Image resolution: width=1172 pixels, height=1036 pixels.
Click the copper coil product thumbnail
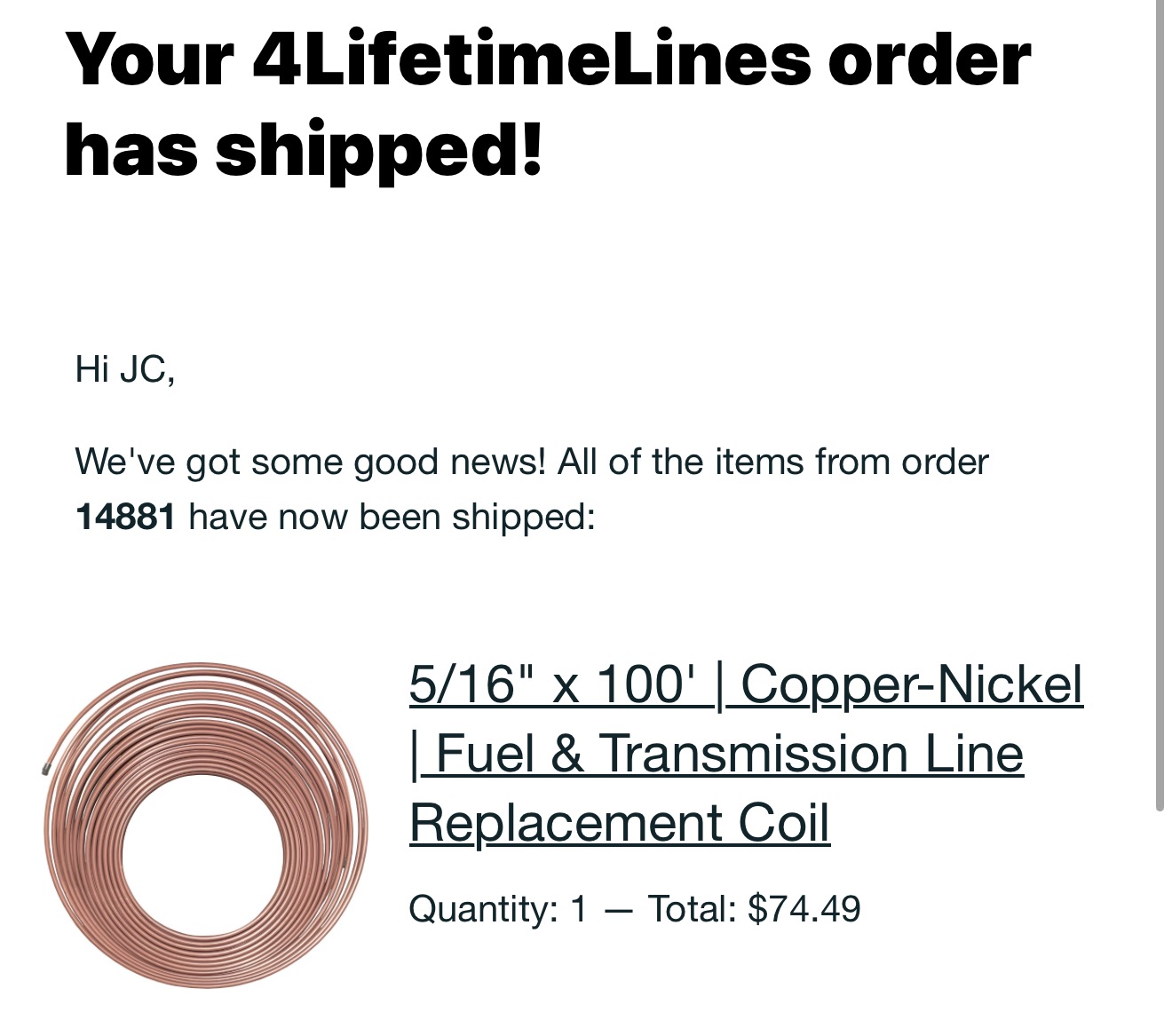(206, 826)
